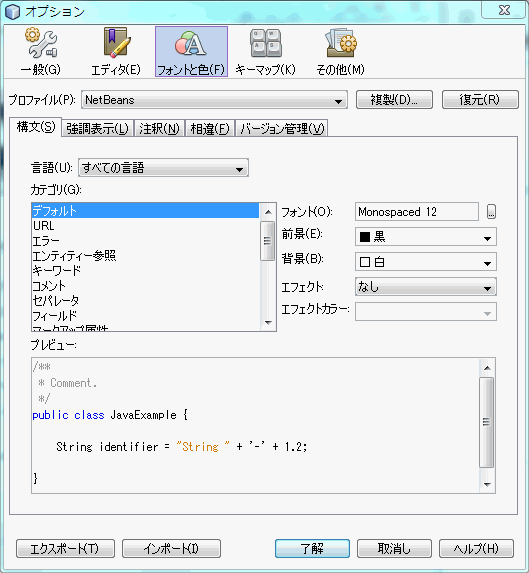529x573 pixels.
Task: Switch to the 強調表示(L) highlighting tab
Action: pyautogui.click(x=98, y=129)
